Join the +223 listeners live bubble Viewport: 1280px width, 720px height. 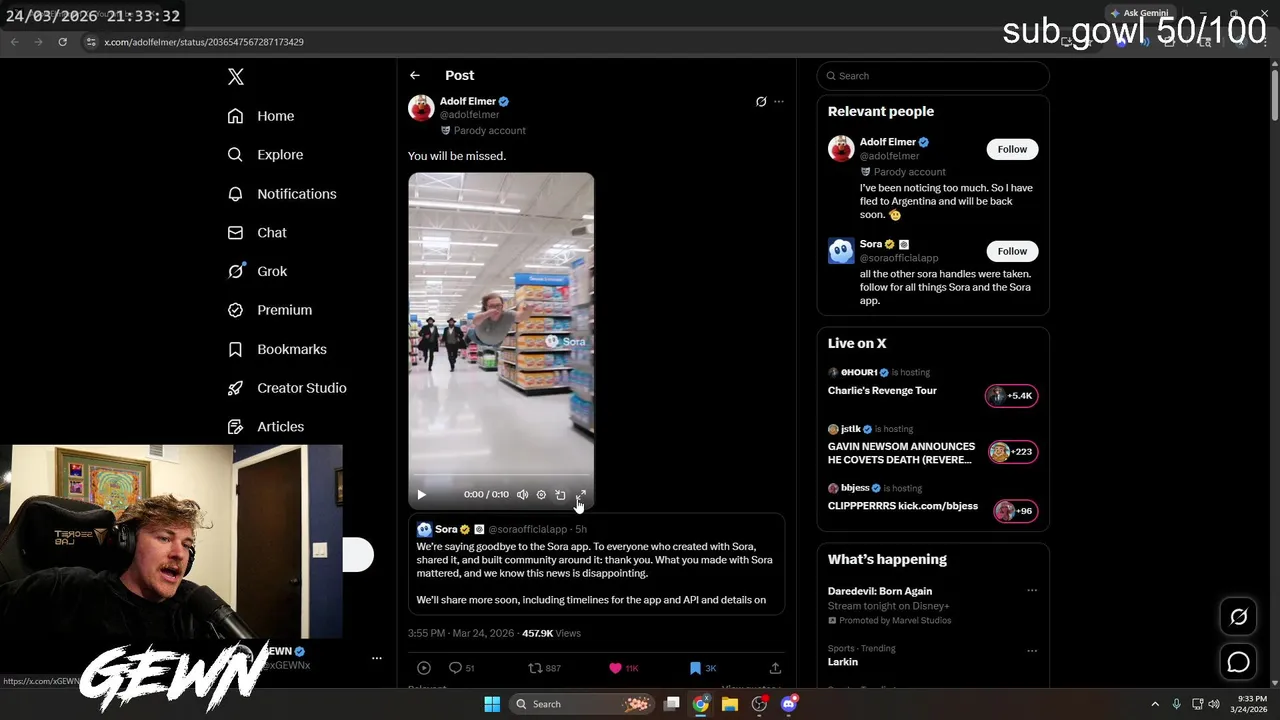(1012, 452)
